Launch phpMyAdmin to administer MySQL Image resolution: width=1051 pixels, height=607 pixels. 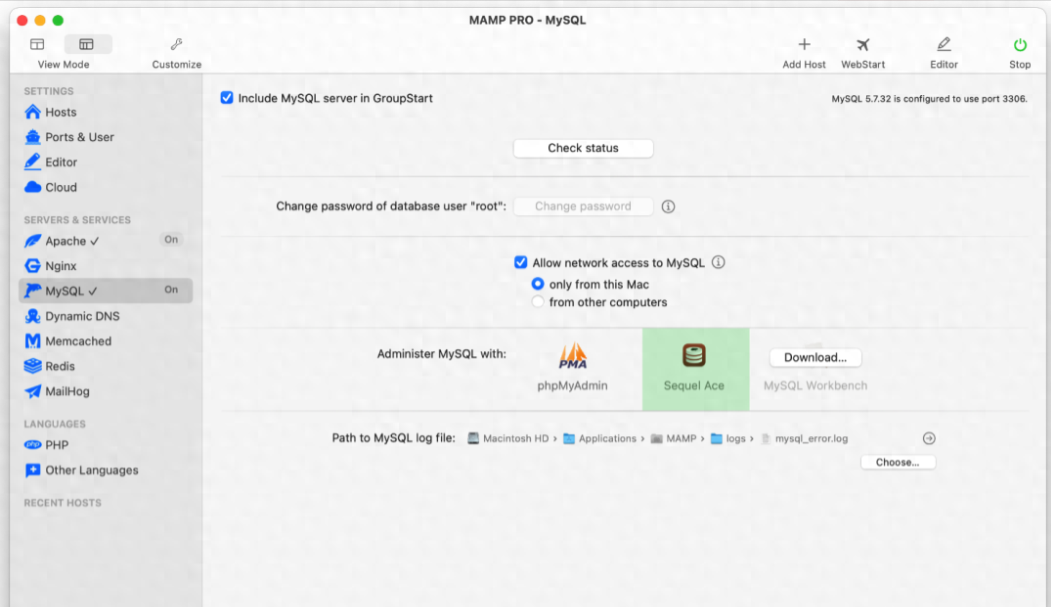[x=572, y=368]
